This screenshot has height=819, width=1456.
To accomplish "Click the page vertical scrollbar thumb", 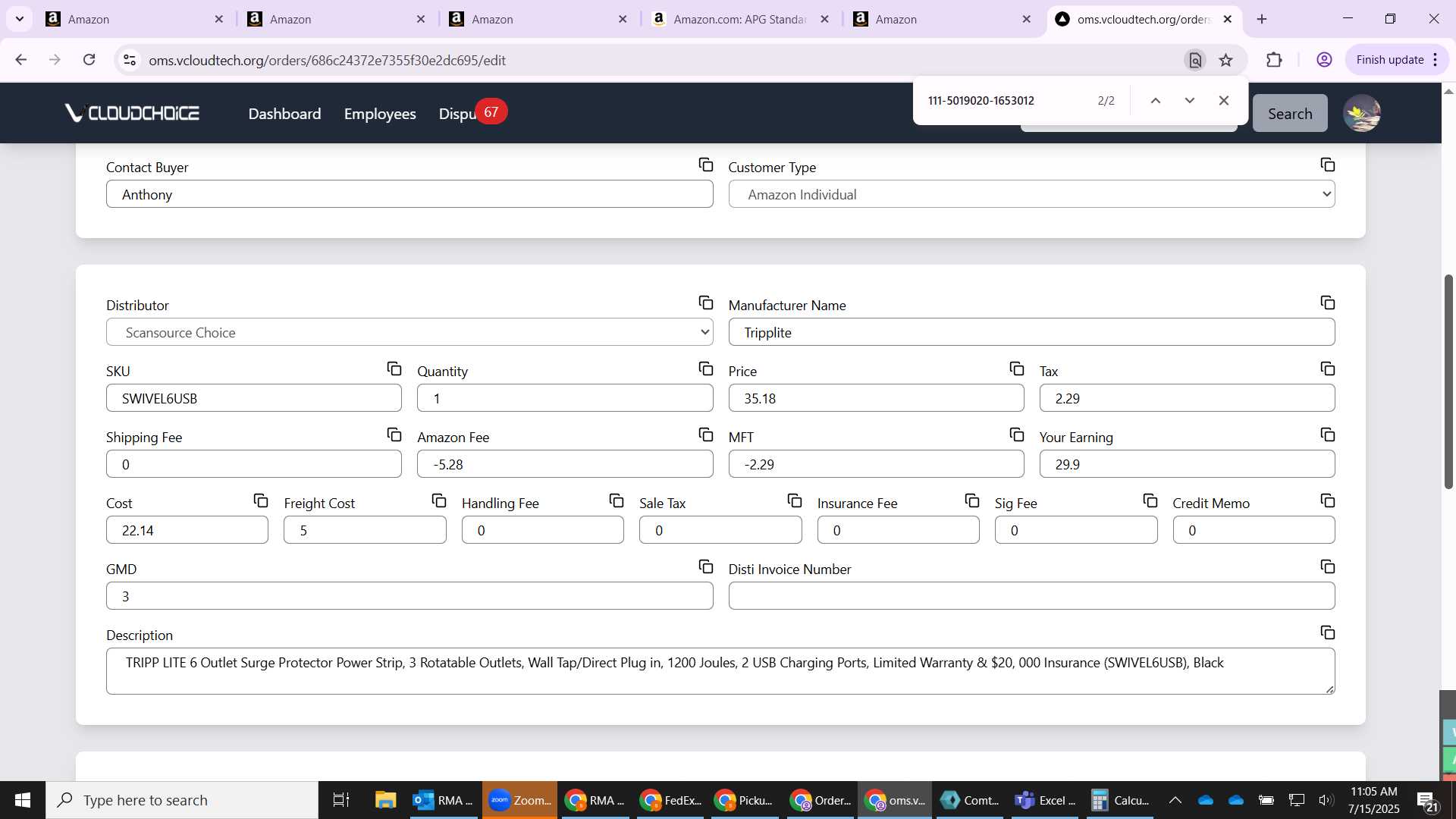I will (x=1448, y=381).
